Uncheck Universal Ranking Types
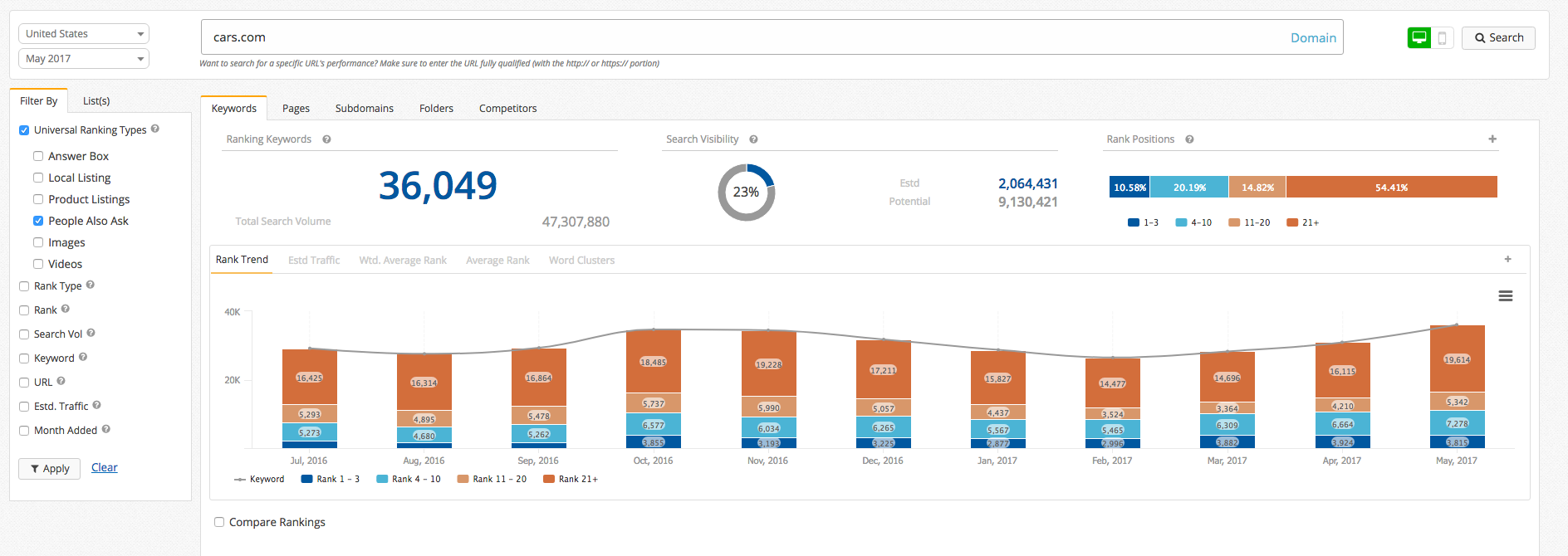 24,130
